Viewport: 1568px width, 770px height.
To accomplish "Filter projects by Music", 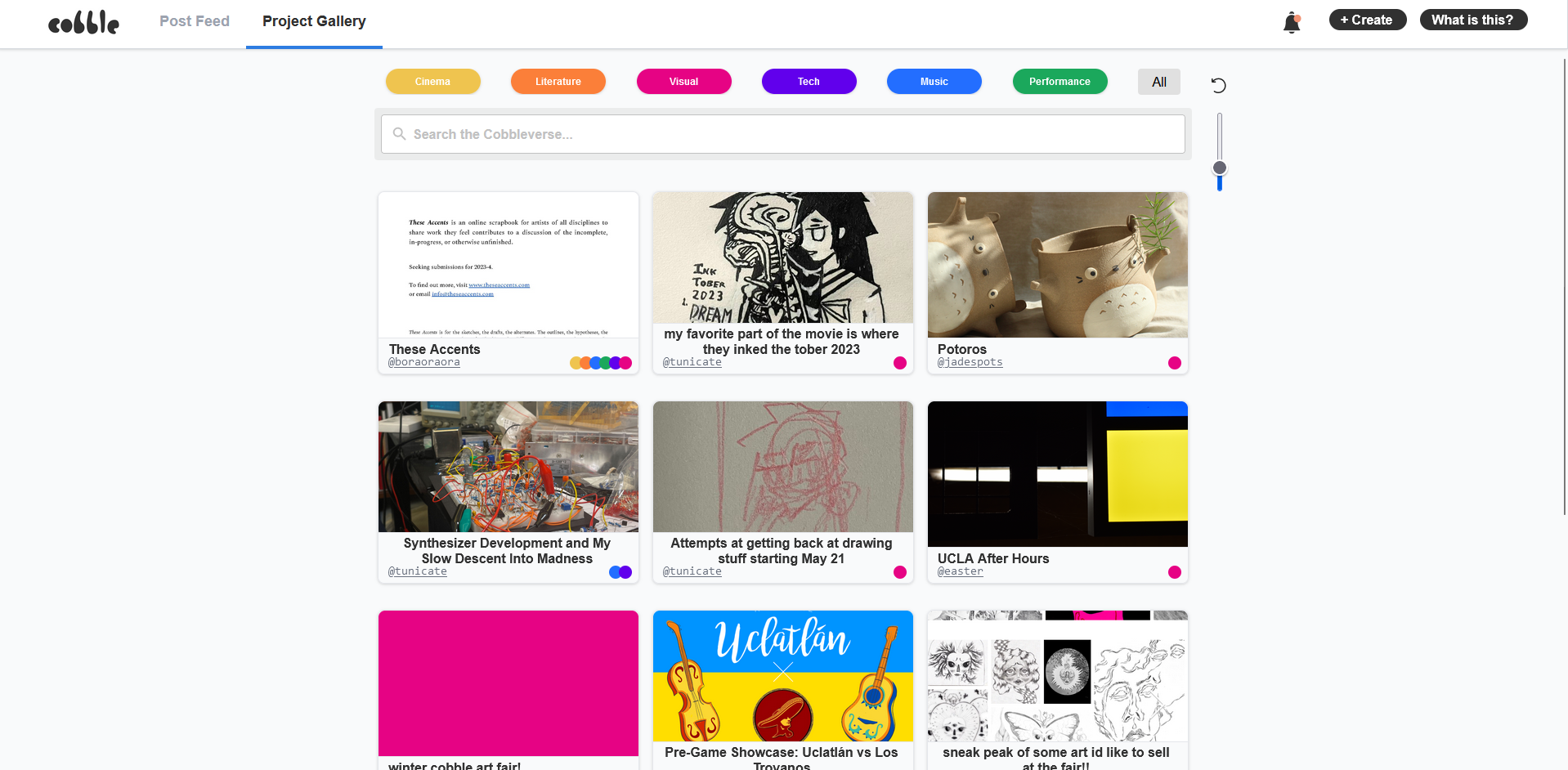I will pyautogui.click(x=934, y=82).
